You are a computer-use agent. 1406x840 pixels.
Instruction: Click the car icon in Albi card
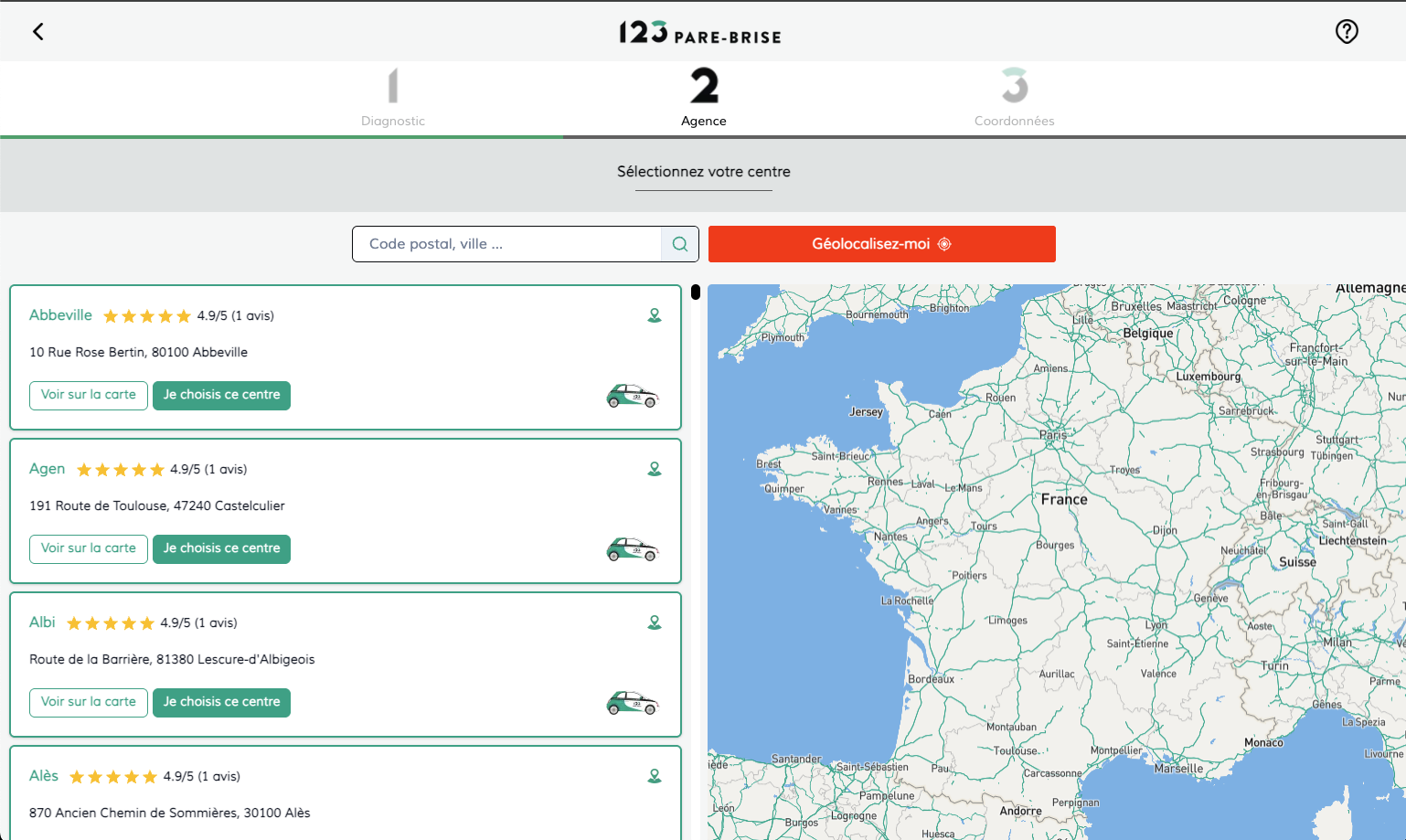(633, 703)
